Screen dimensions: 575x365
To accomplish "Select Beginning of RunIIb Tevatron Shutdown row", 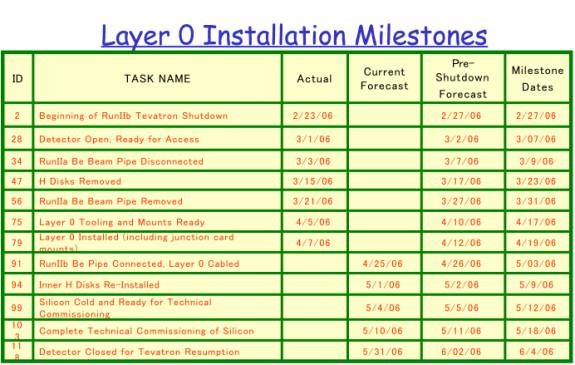I will point(288,116).
